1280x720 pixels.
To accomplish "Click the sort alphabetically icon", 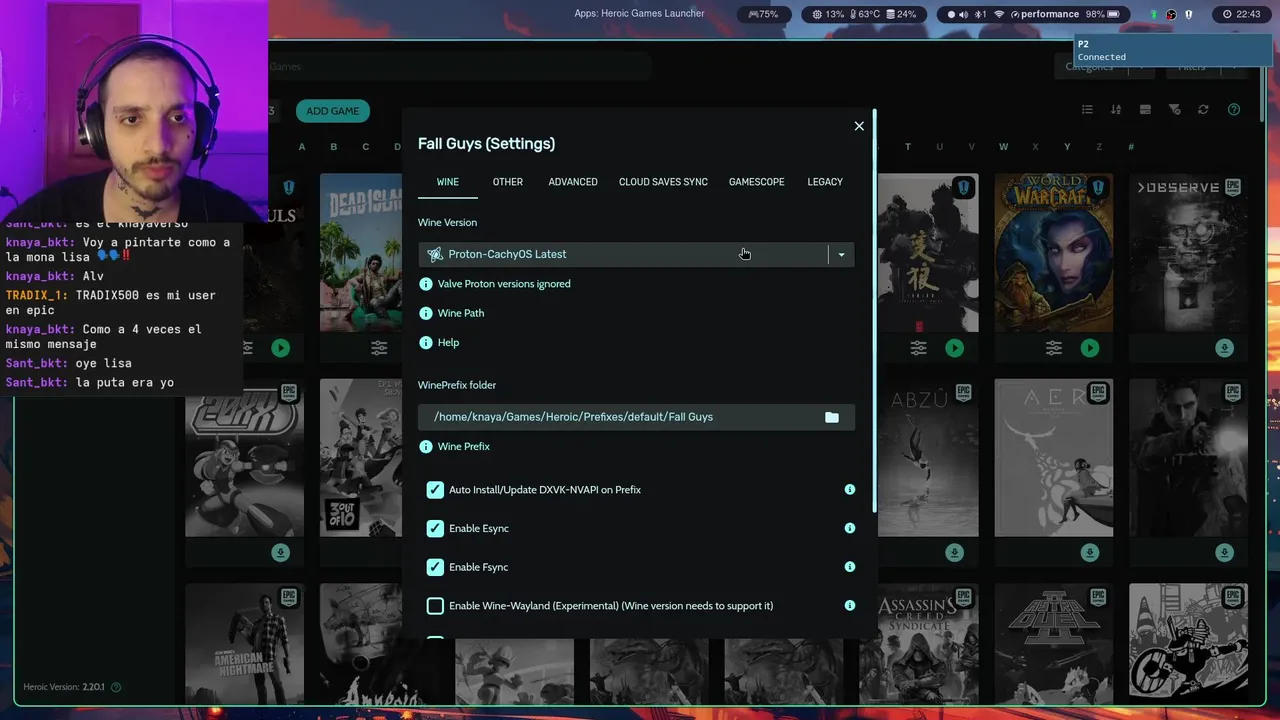I will [x=1116, y=110].
